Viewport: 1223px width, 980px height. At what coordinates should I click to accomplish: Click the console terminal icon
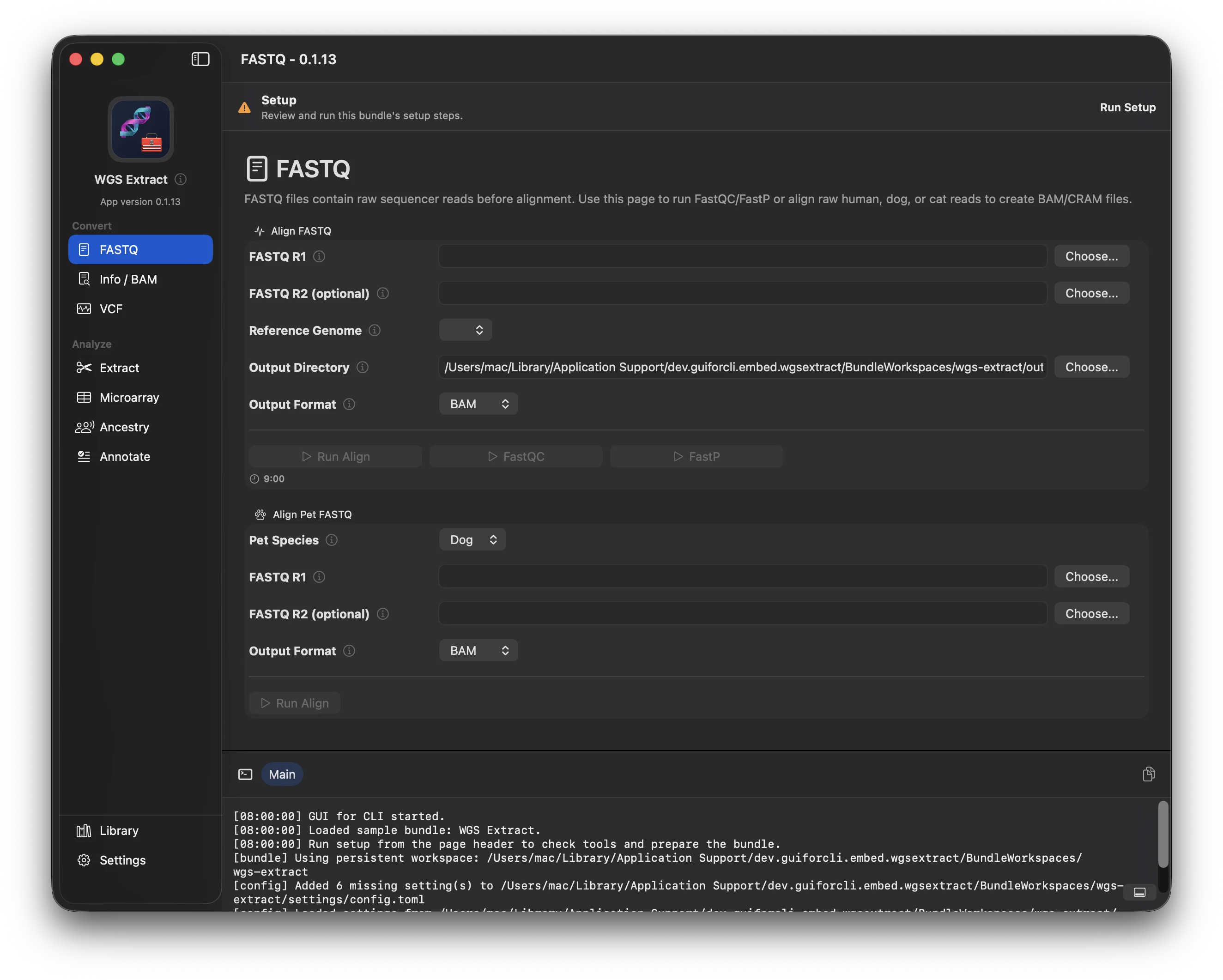click(245, 774)
